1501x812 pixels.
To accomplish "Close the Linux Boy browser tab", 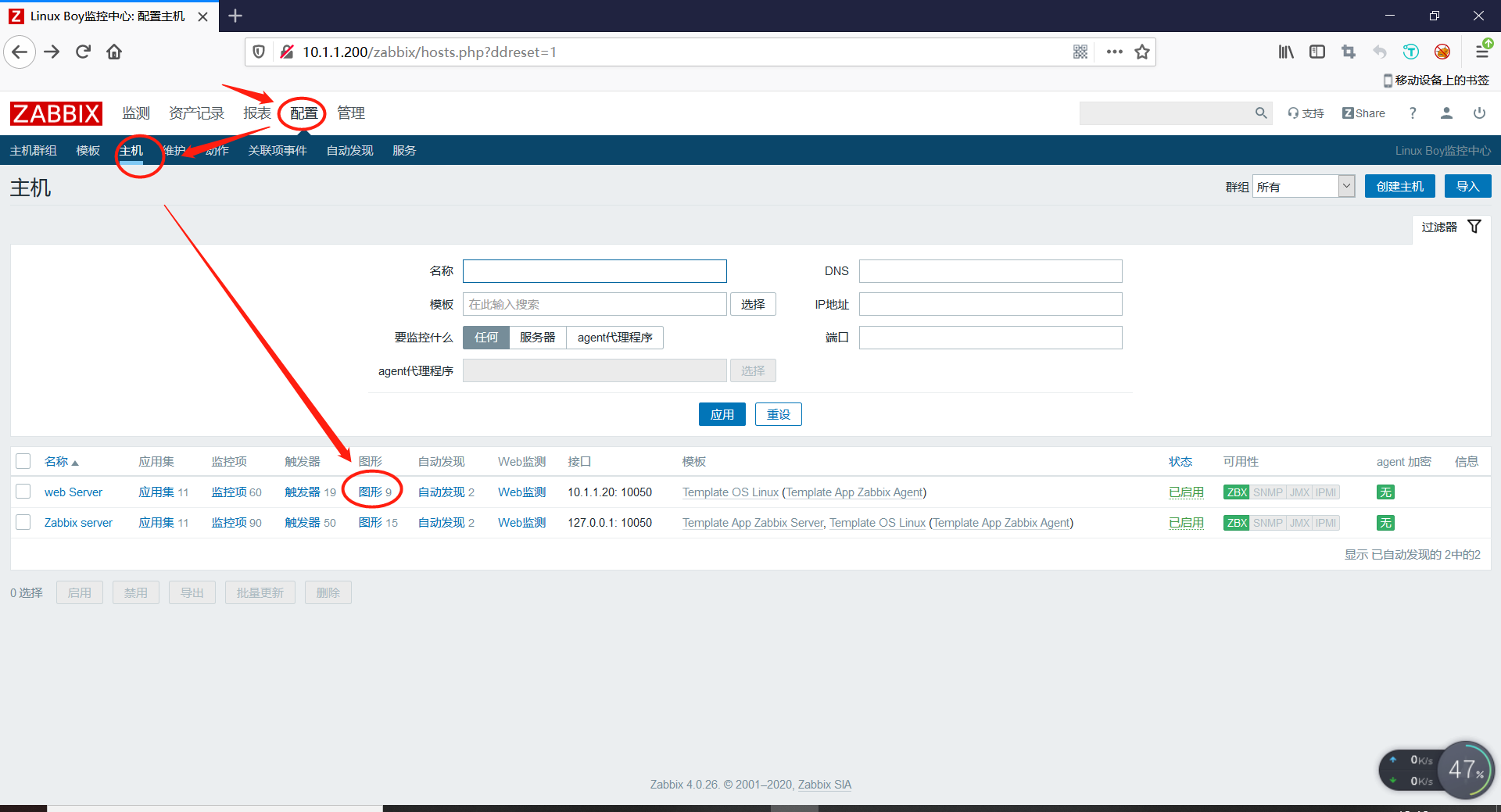I will [203, 16].
